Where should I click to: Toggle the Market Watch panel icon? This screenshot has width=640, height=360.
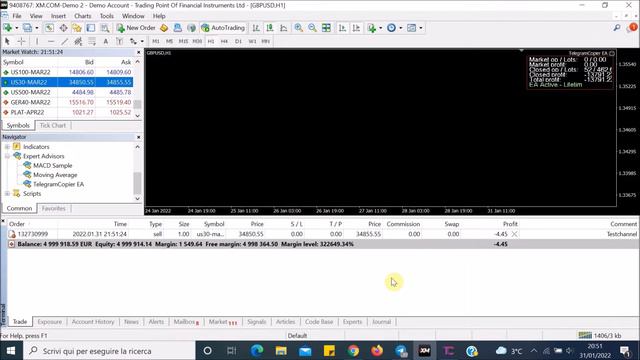point(49,28)
